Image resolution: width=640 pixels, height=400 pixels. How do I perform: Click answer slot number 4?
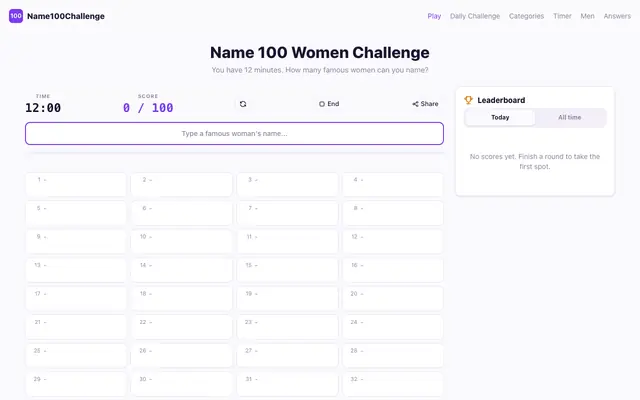pos(393,184)
